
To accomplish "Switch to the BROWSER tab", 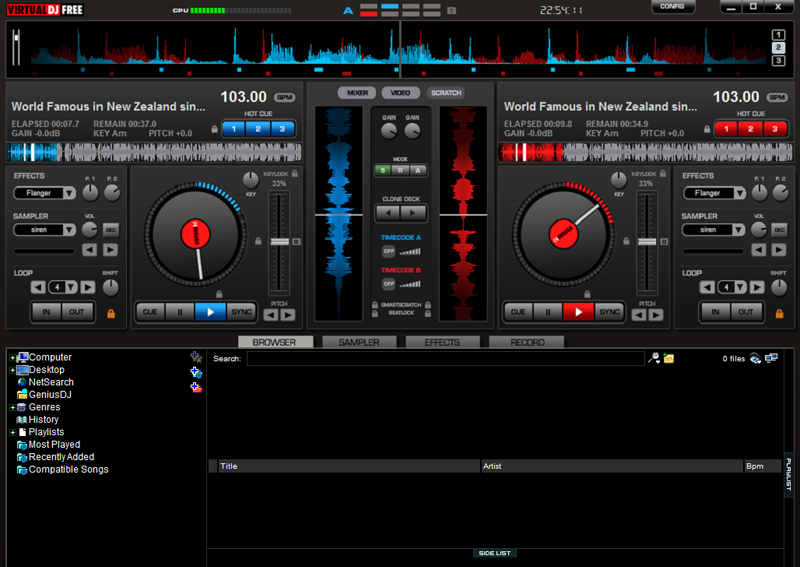I will [x=275, y=342].
